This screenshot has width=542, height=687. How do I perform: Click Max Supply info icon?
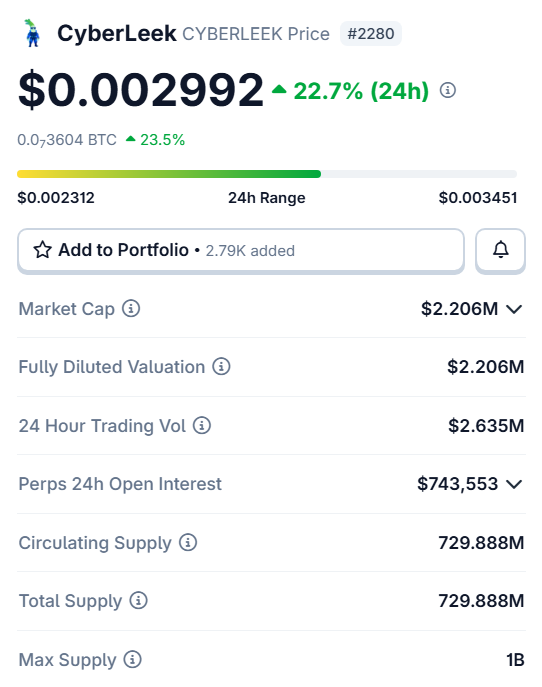coord(132,659)
